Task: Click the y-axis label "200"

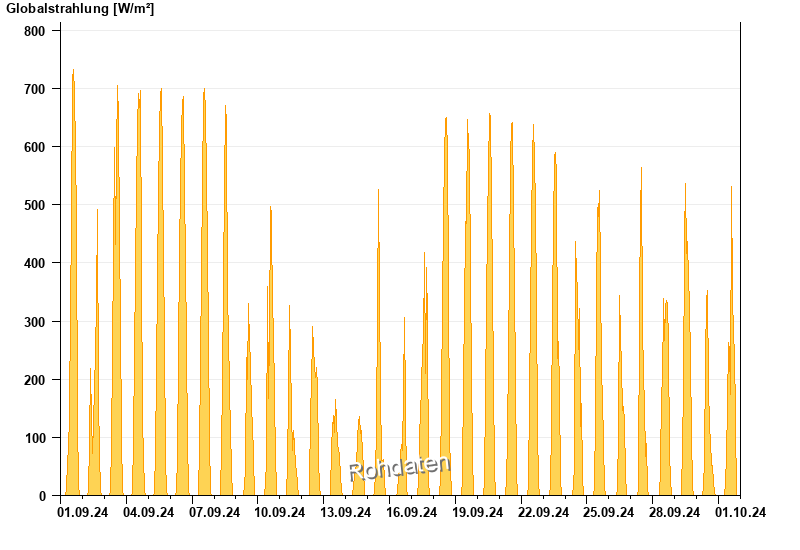Action: [35, 380]
